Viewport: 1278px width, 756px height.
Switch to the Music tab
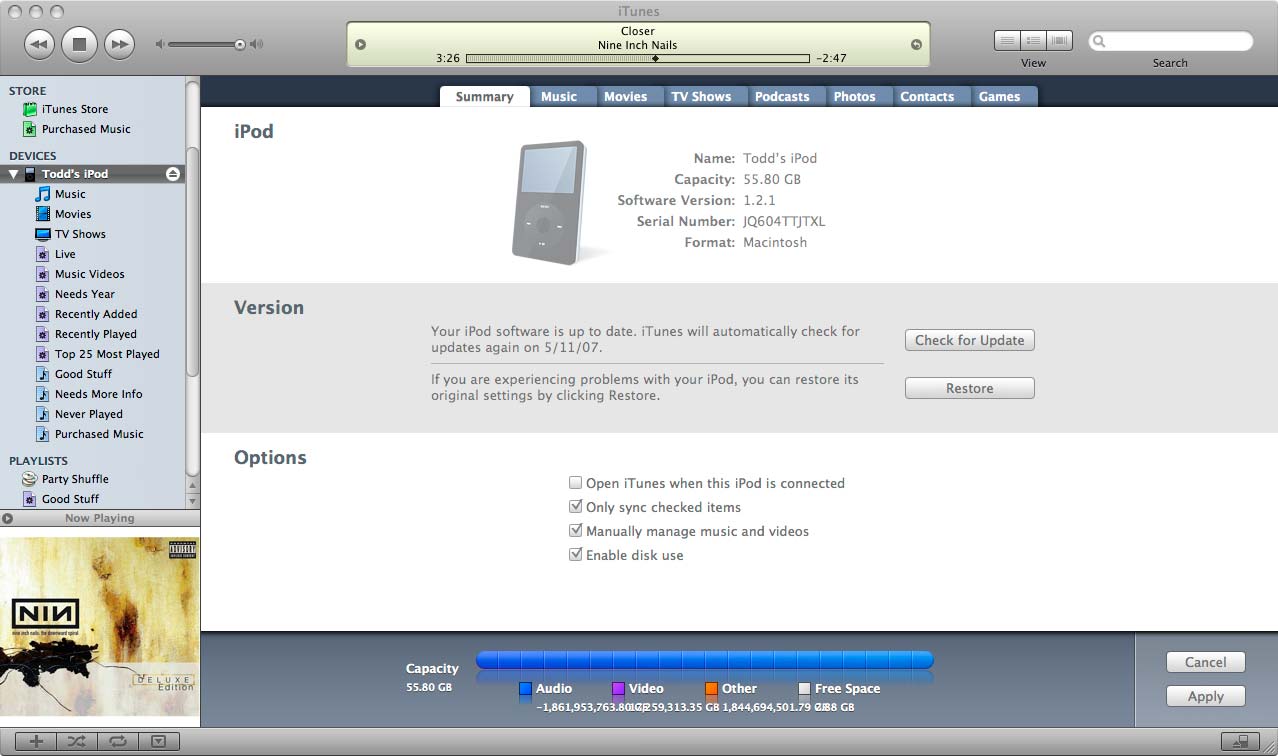point(559,97)
